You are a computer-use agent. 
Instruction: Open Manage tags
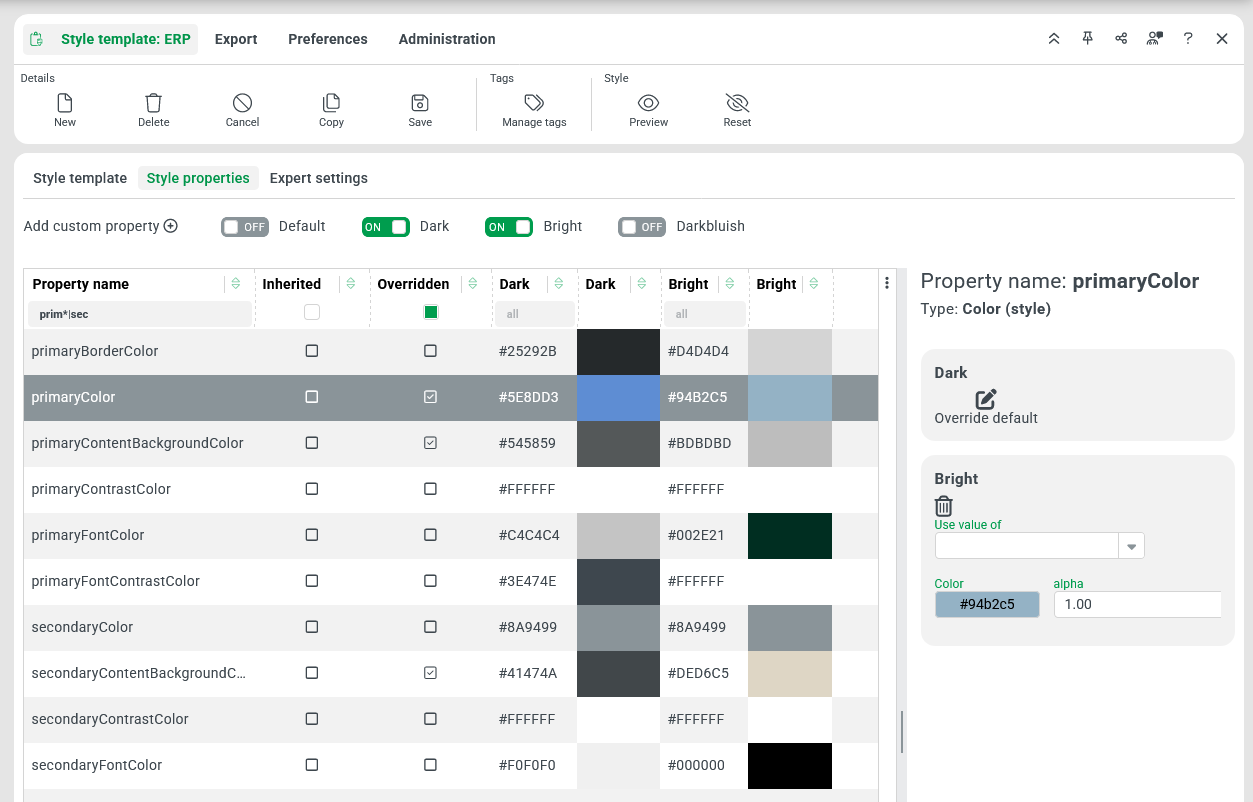534,103
